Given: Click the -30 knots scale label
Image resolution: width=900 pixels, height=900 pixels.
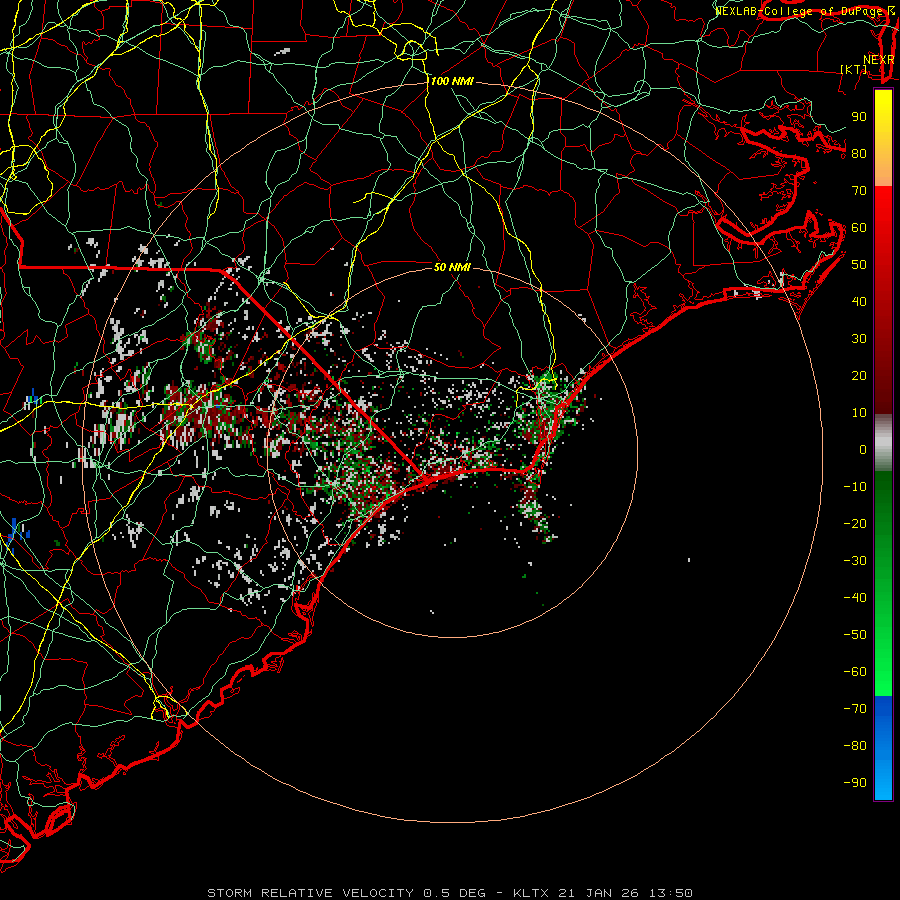Looking at the screenshot, I should (x=855, y=561).
